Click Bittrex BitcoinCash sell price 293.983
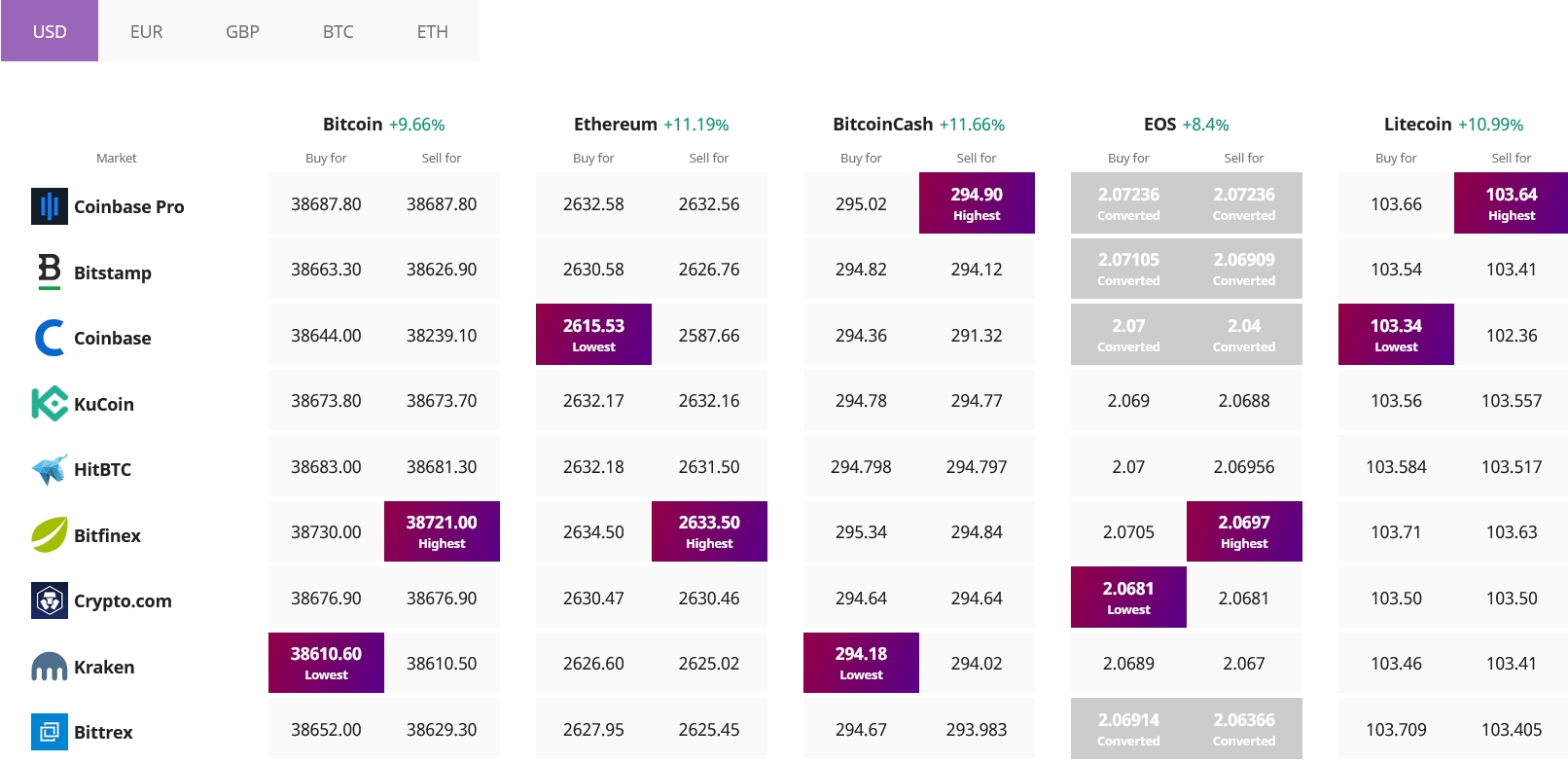 (977, 730)
